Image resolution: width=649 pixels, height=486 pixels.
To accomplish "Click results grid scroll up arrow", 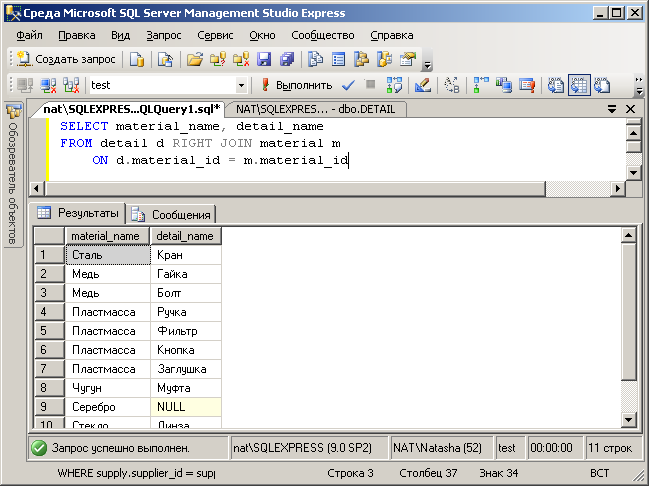I will [629, 235].
